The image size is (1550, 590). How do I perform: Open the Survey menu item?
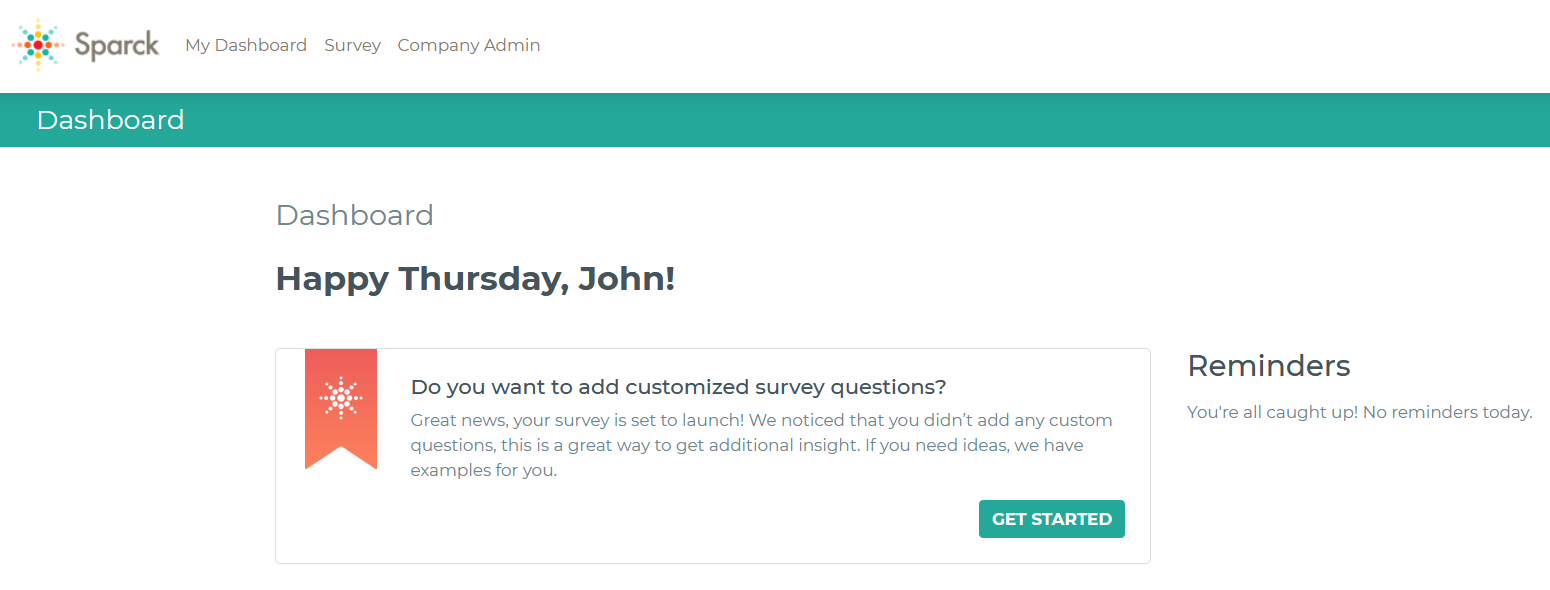[x=352, y=45]
